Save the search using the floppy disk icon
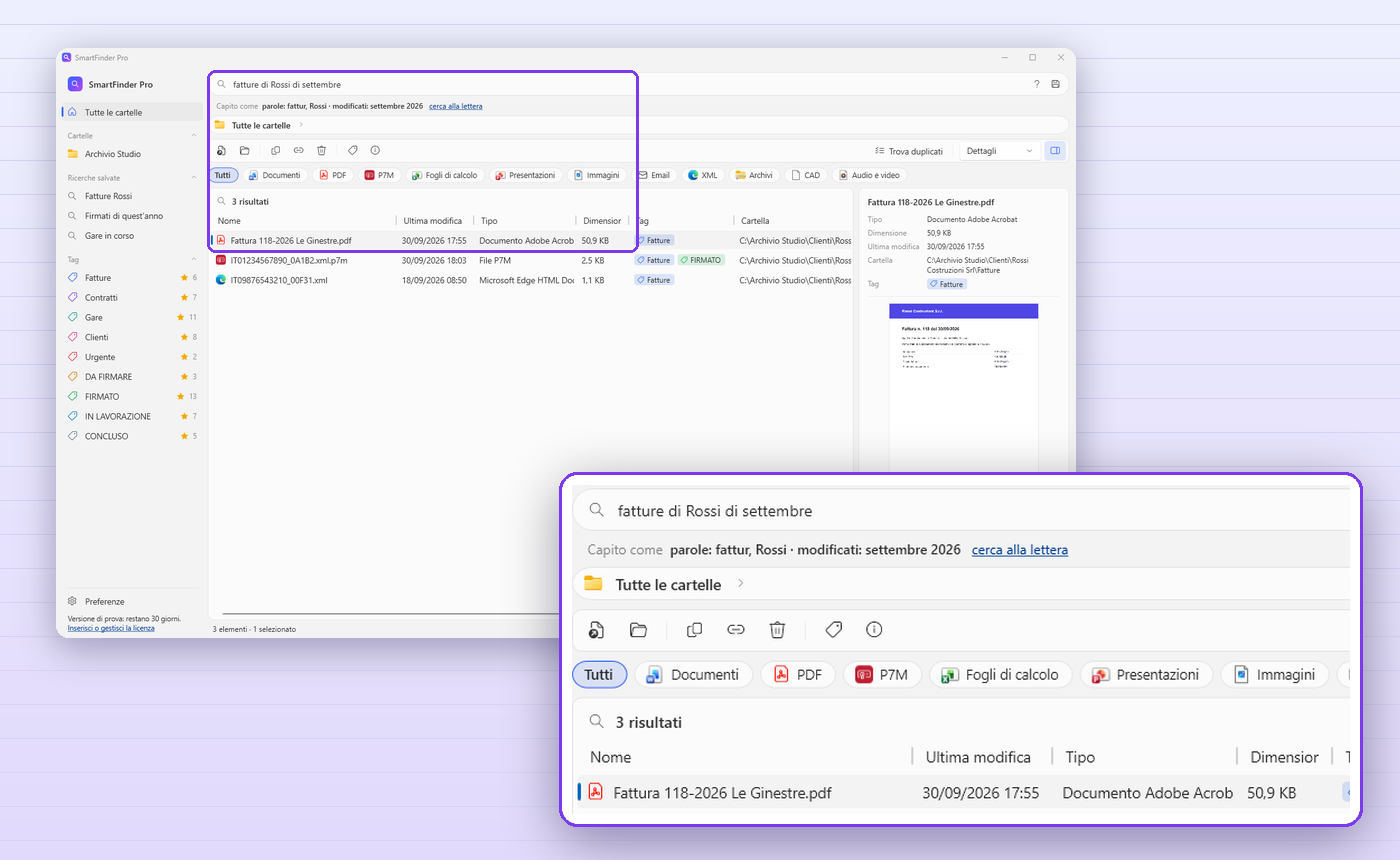The image size is (1400, 860). pyautogui.click(x=1055, y=84)
